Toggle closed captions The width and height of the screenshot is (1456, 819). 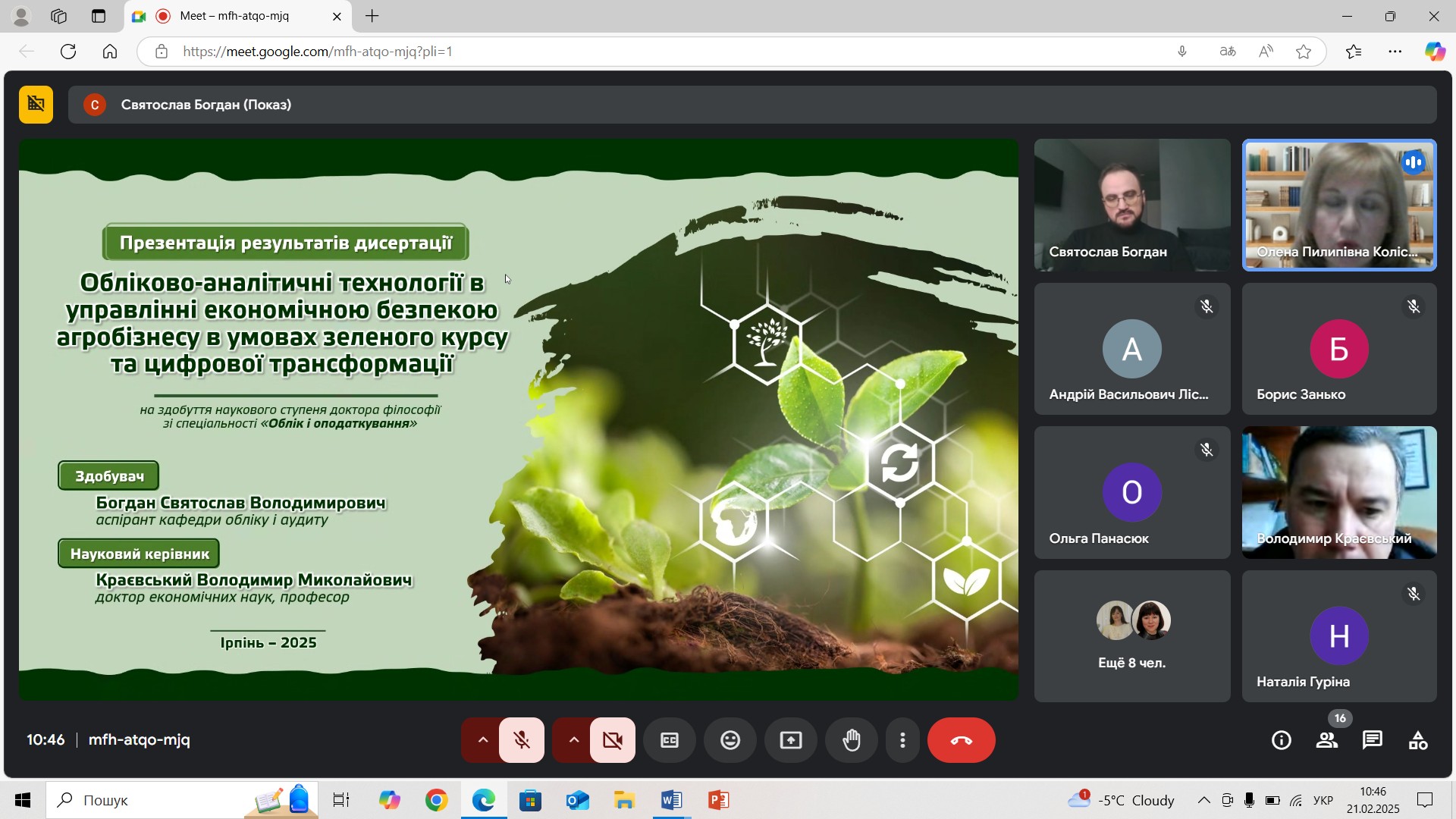pyautogui.click(x=670, y=740)
